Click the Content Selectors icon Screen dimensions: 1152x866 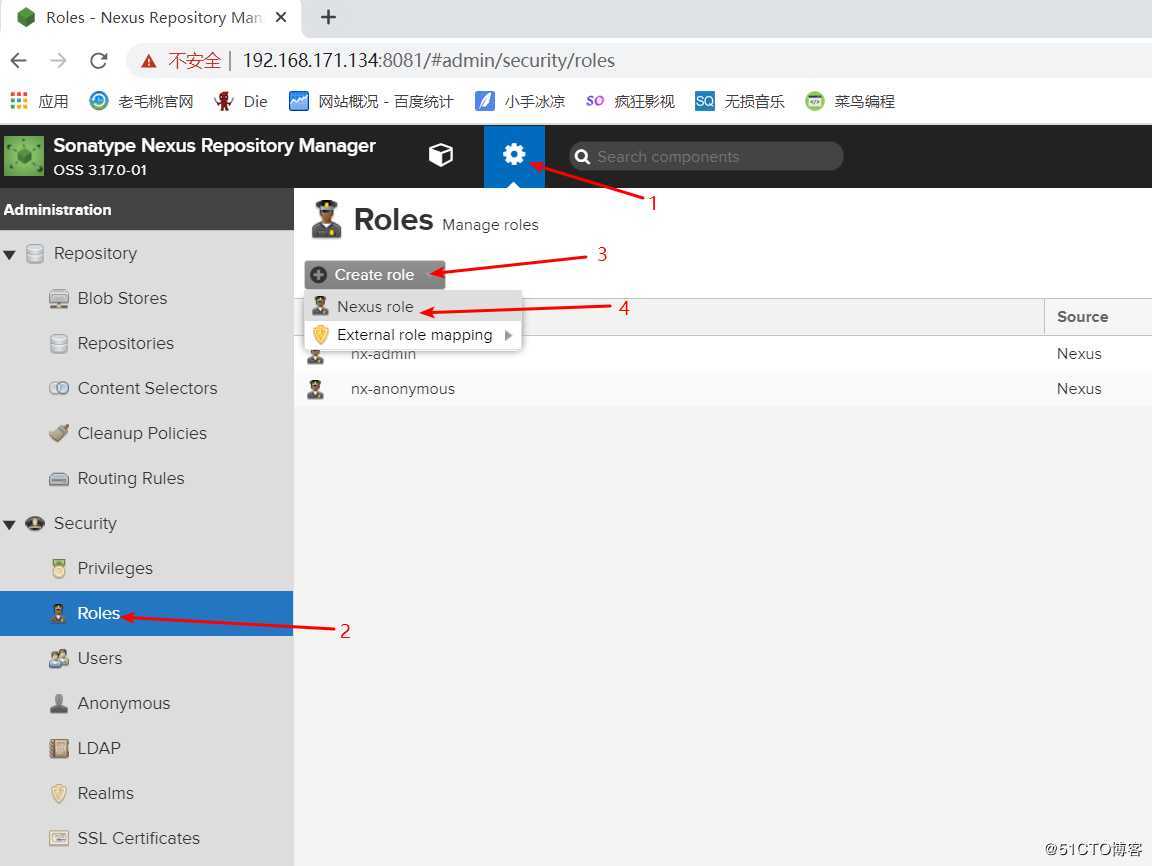click(59, 388)
